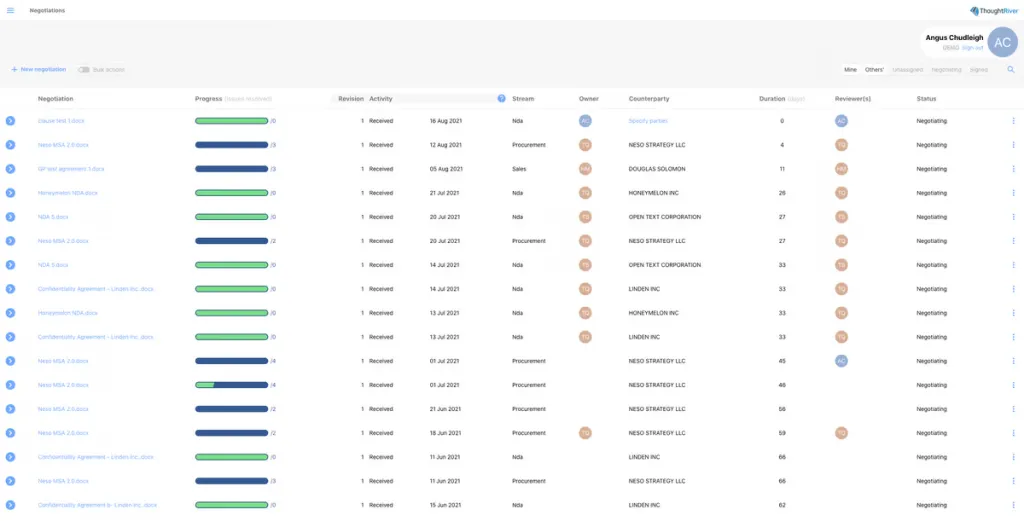Expand the Honeymelon NDA.docx row with 26-day duration
1024x521 pixels.
coord(10,193)
